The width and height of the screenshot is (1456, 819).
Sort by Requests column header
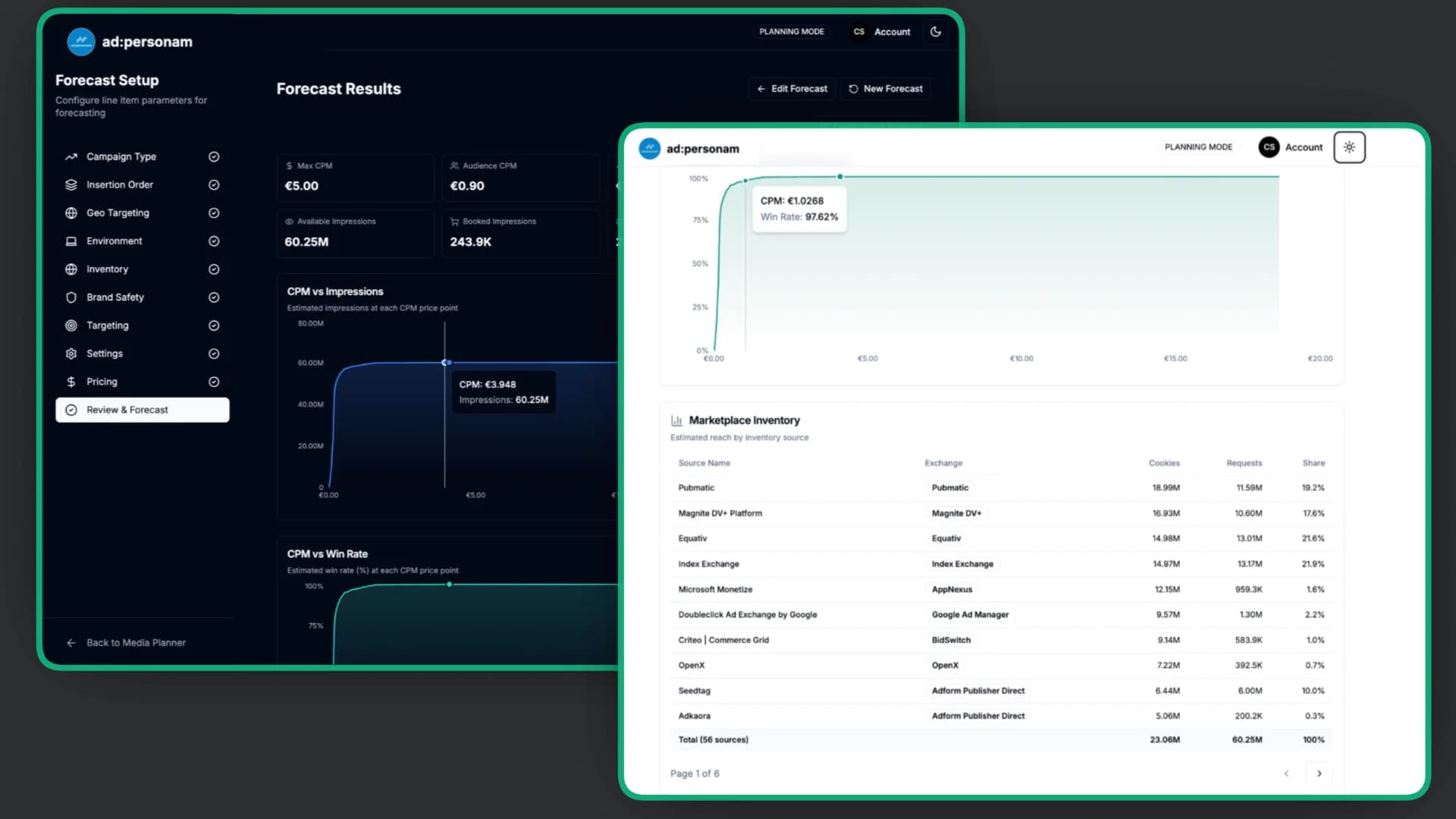coord(1244,463)
